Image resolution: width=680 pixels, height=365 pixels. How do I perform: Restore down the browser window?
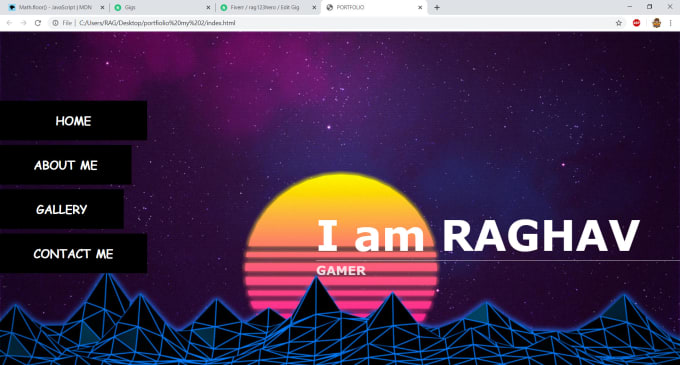[649, 7]
